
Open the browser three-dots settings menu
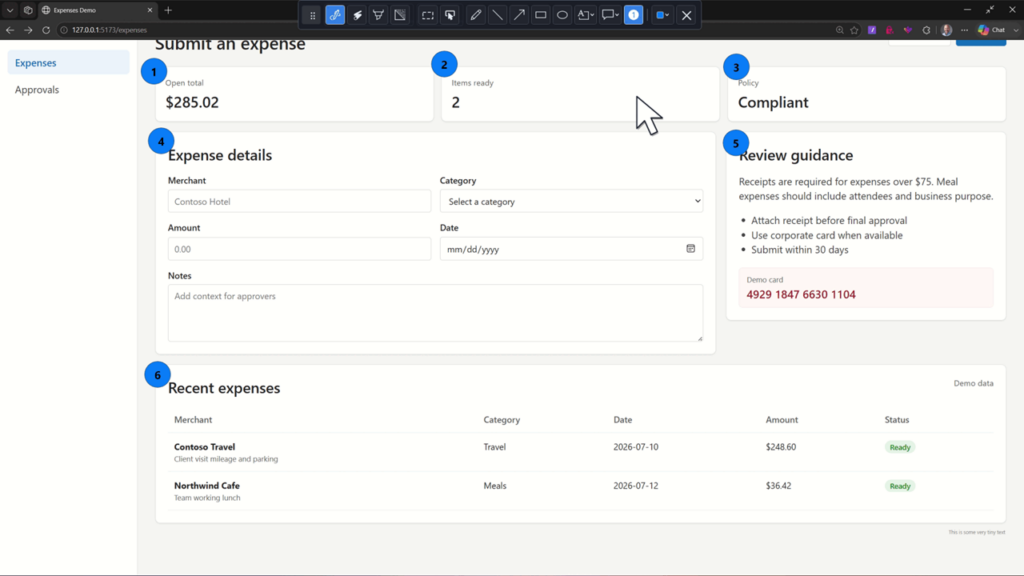click(965, 30)
